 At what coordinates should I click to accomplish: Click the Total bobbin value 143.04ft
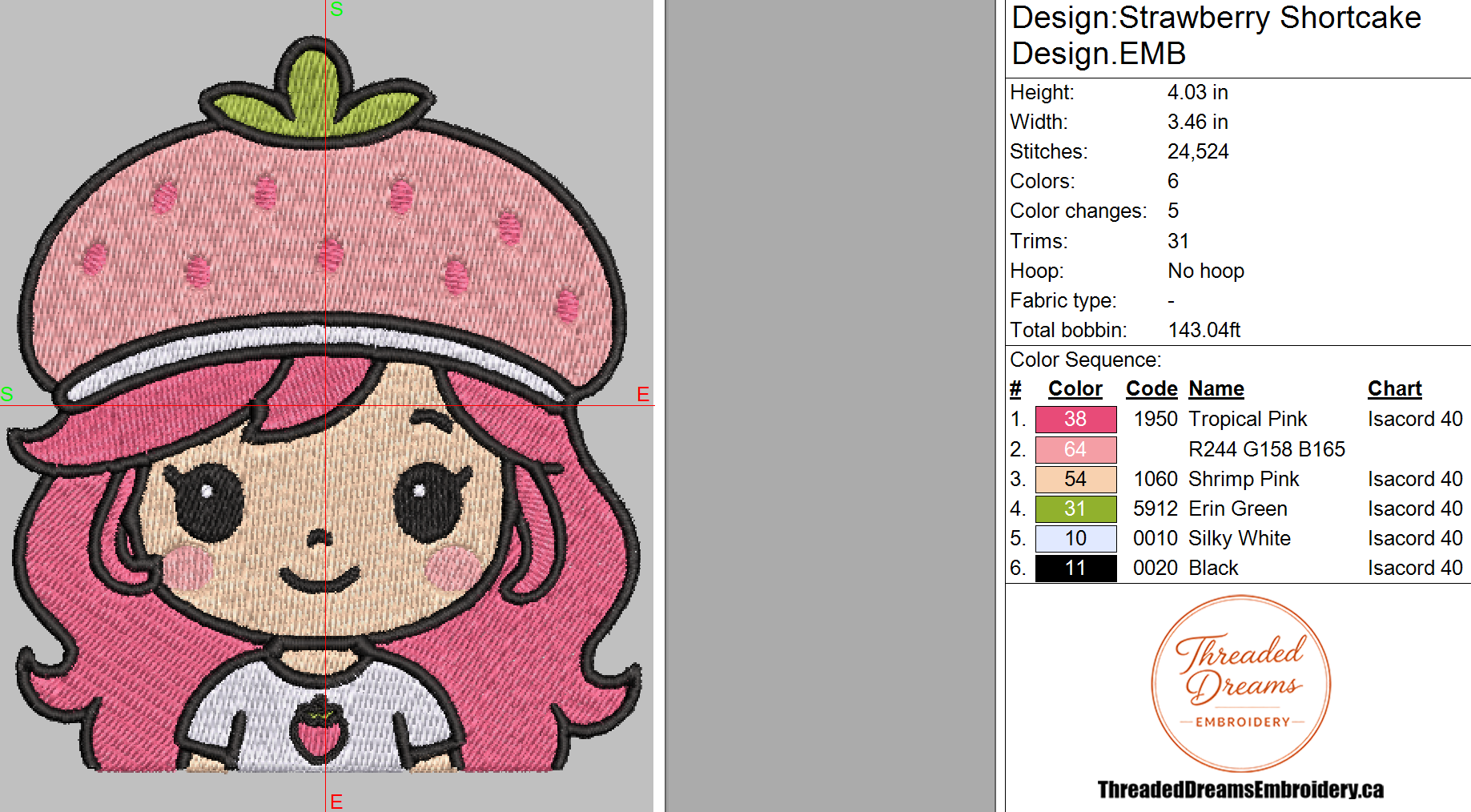pyautogui.click(x=1204, y=330)
